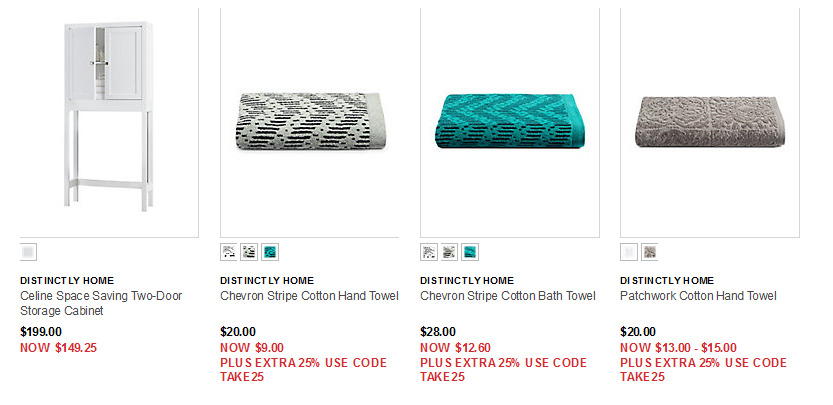Click the NOW $149.25 sale price

(x=58, y=348)
